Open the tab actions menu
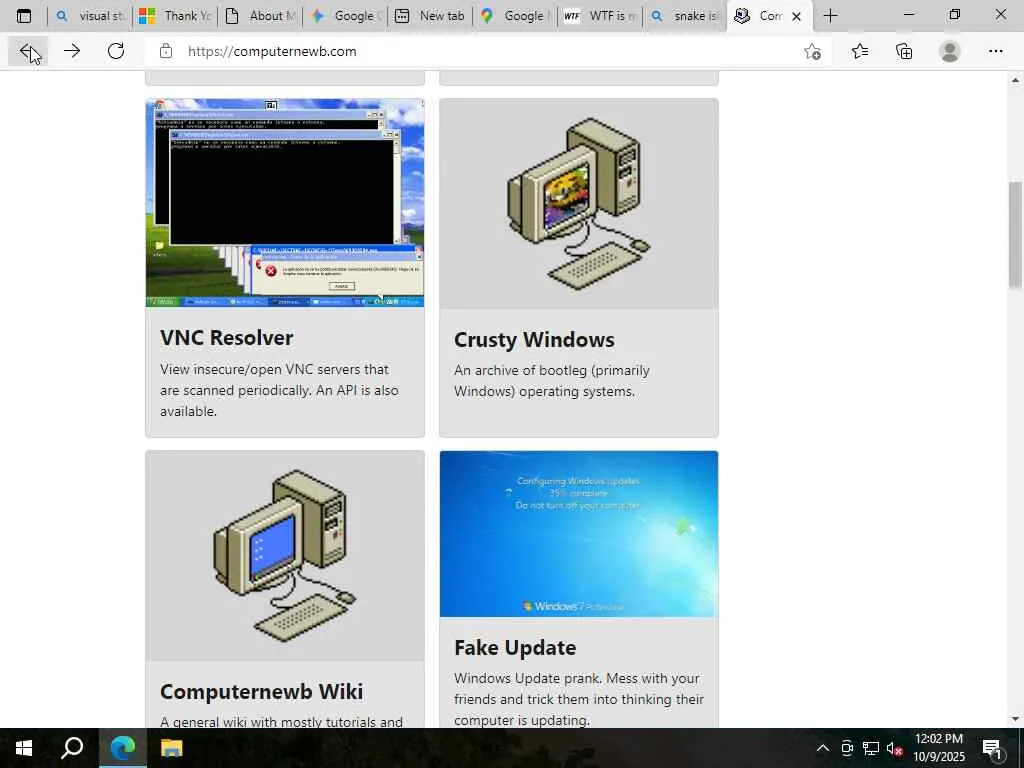This screenshot has width=1024, height=768. (x=24, y=16)
